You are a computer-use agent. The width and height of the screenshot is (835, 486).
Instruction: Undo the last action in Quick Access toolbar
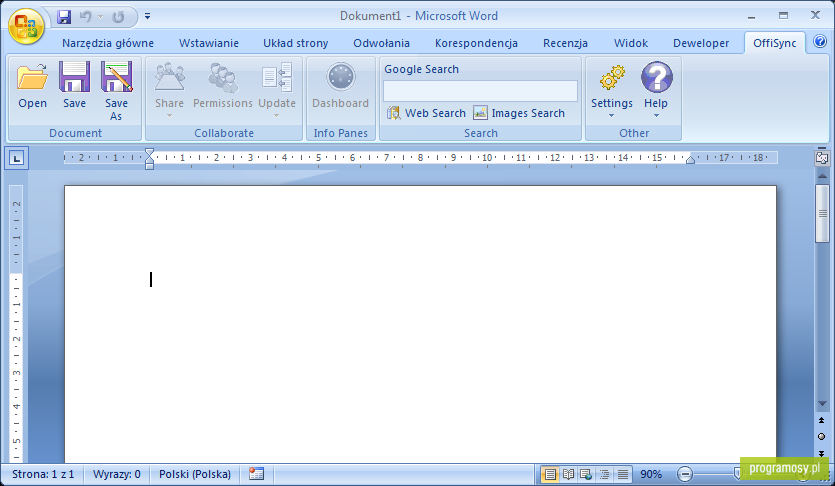click(x=85, y=17)
